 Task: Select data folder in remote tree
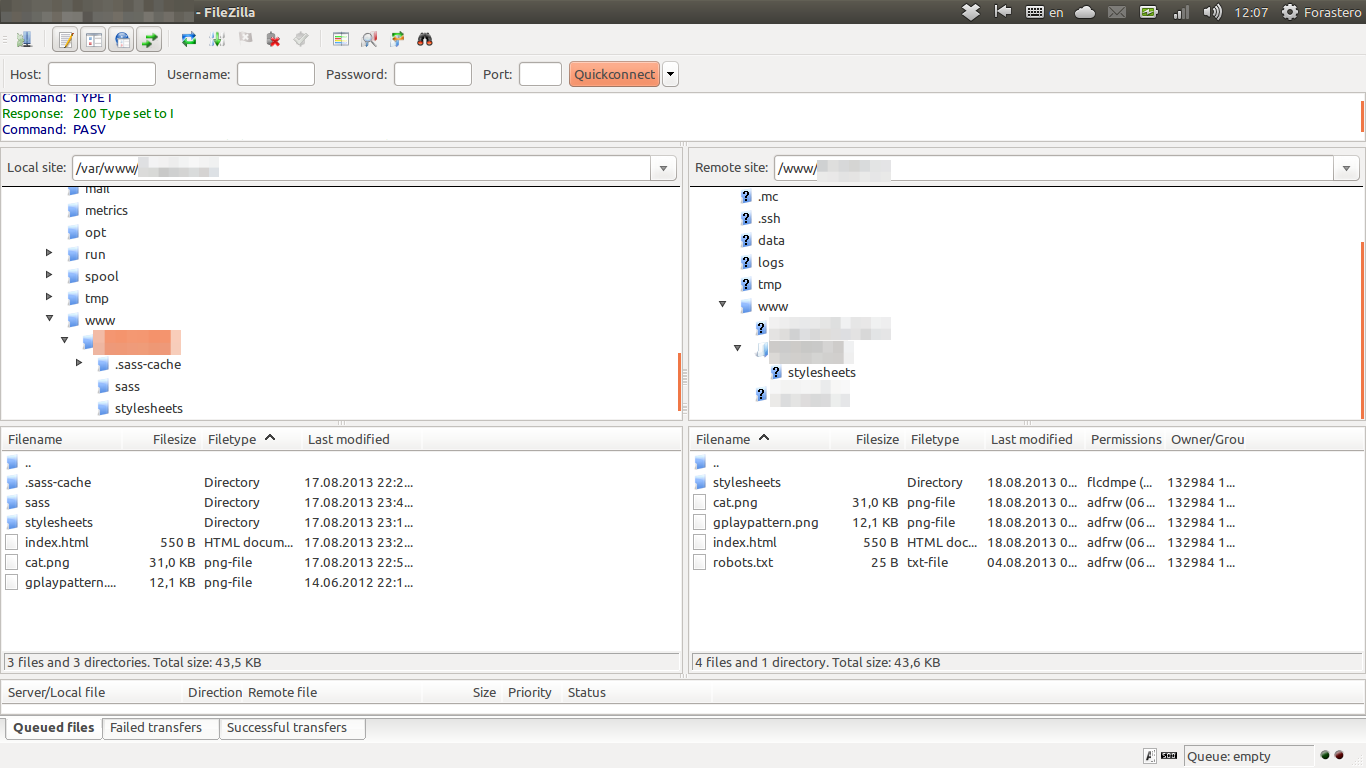[771, 240]
